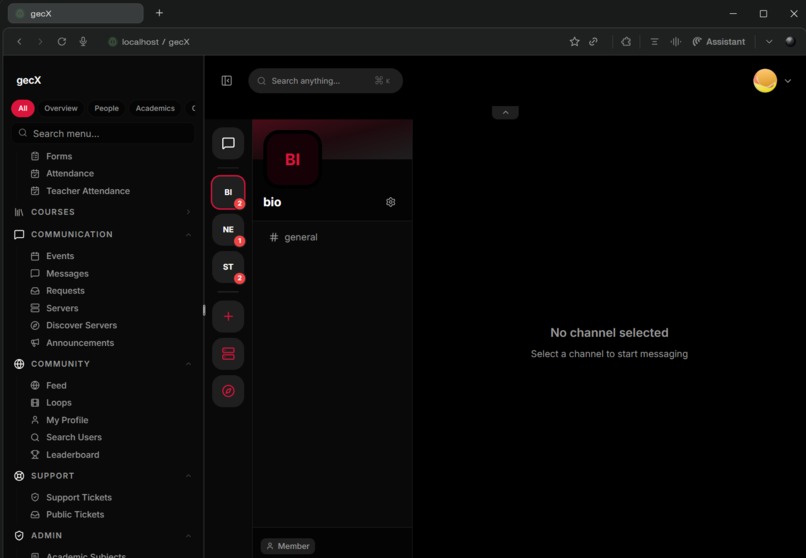Go to Forms
Viewport: 806px width, 558px height.
tap(59, 156)
